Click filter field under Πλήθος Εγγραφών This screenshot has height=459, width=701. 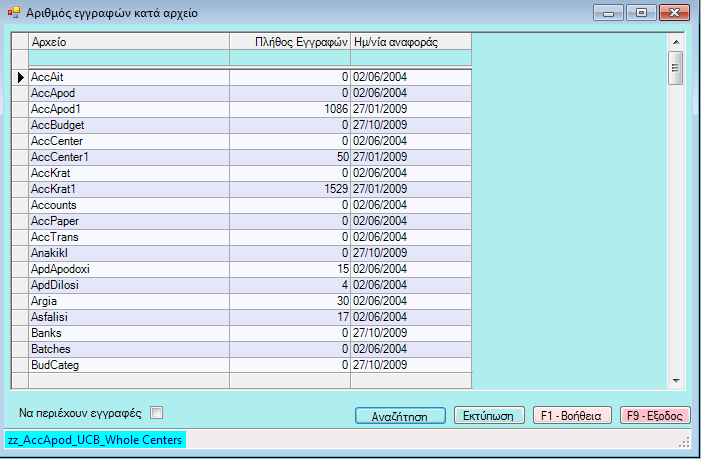point(290,58)
